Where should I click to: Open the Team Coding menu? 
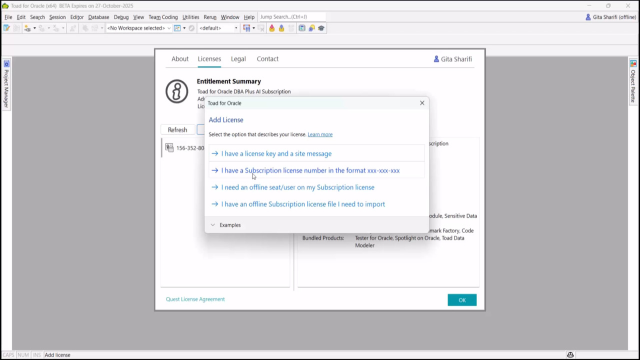(163, 17)
